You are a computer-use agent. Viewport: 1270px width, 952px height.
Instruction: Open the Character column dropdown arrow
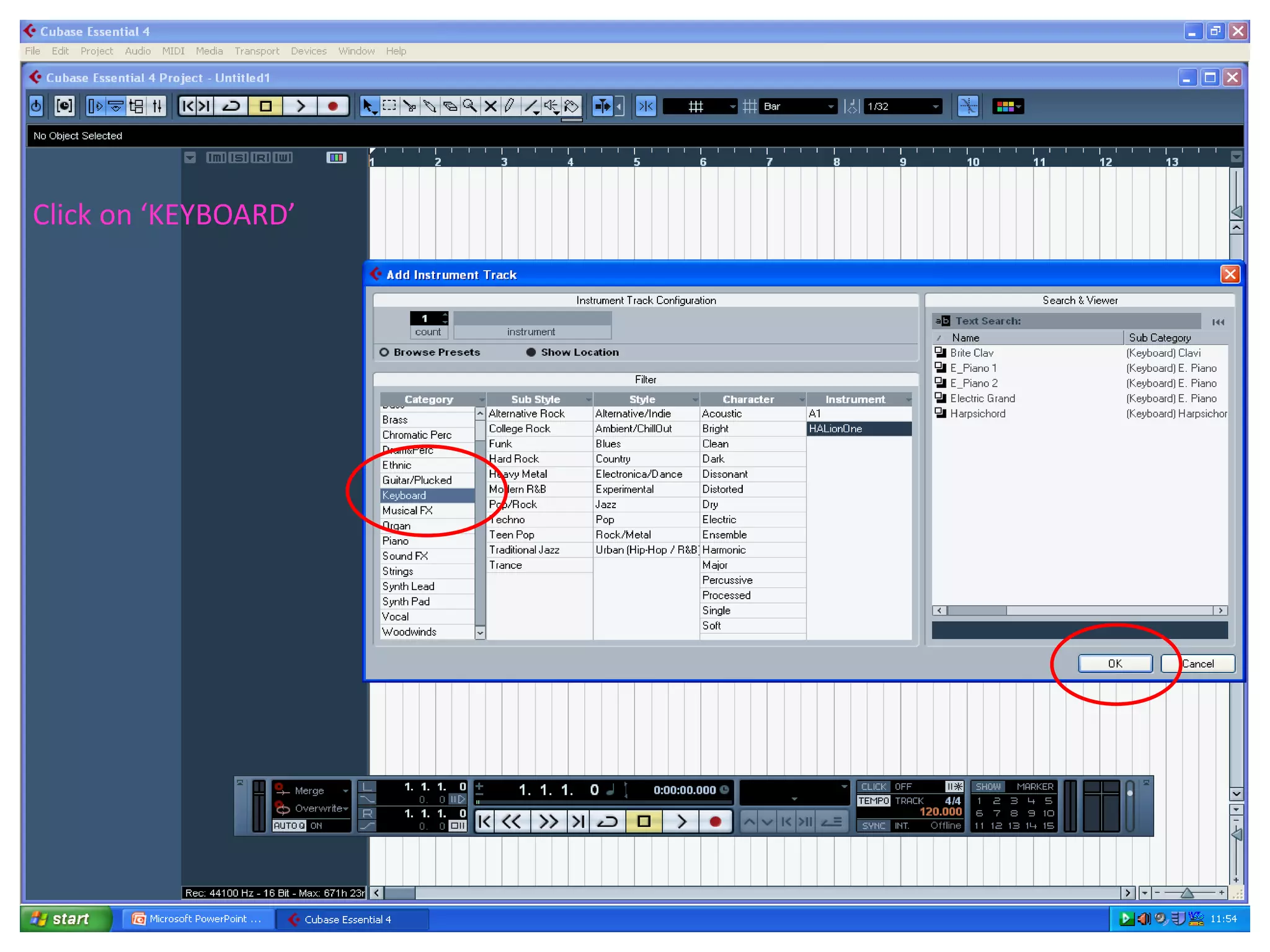coord(801,400)
